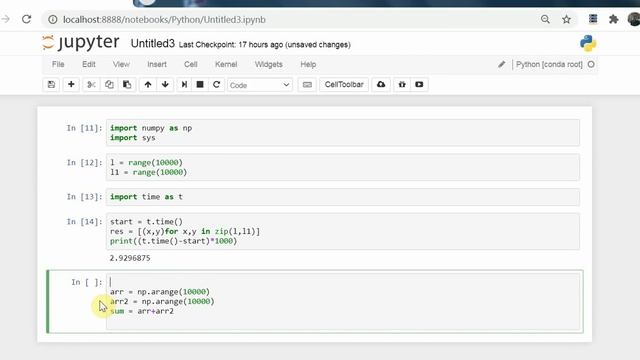
Task: Click into the import time as t cell
Action: (342, 197)
